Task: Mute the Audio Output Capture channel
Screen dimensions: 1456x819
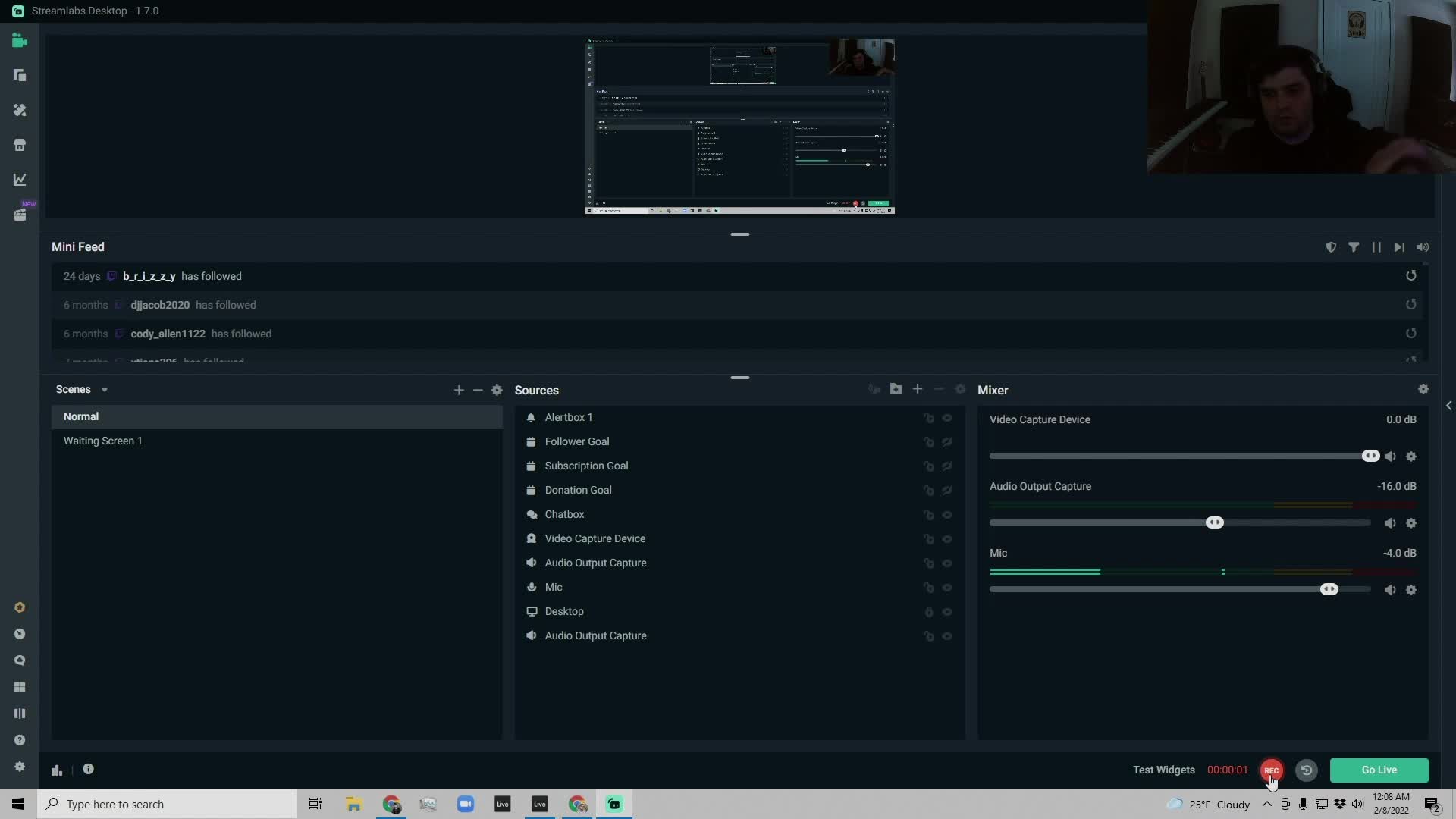Action: click(1390, 523)
